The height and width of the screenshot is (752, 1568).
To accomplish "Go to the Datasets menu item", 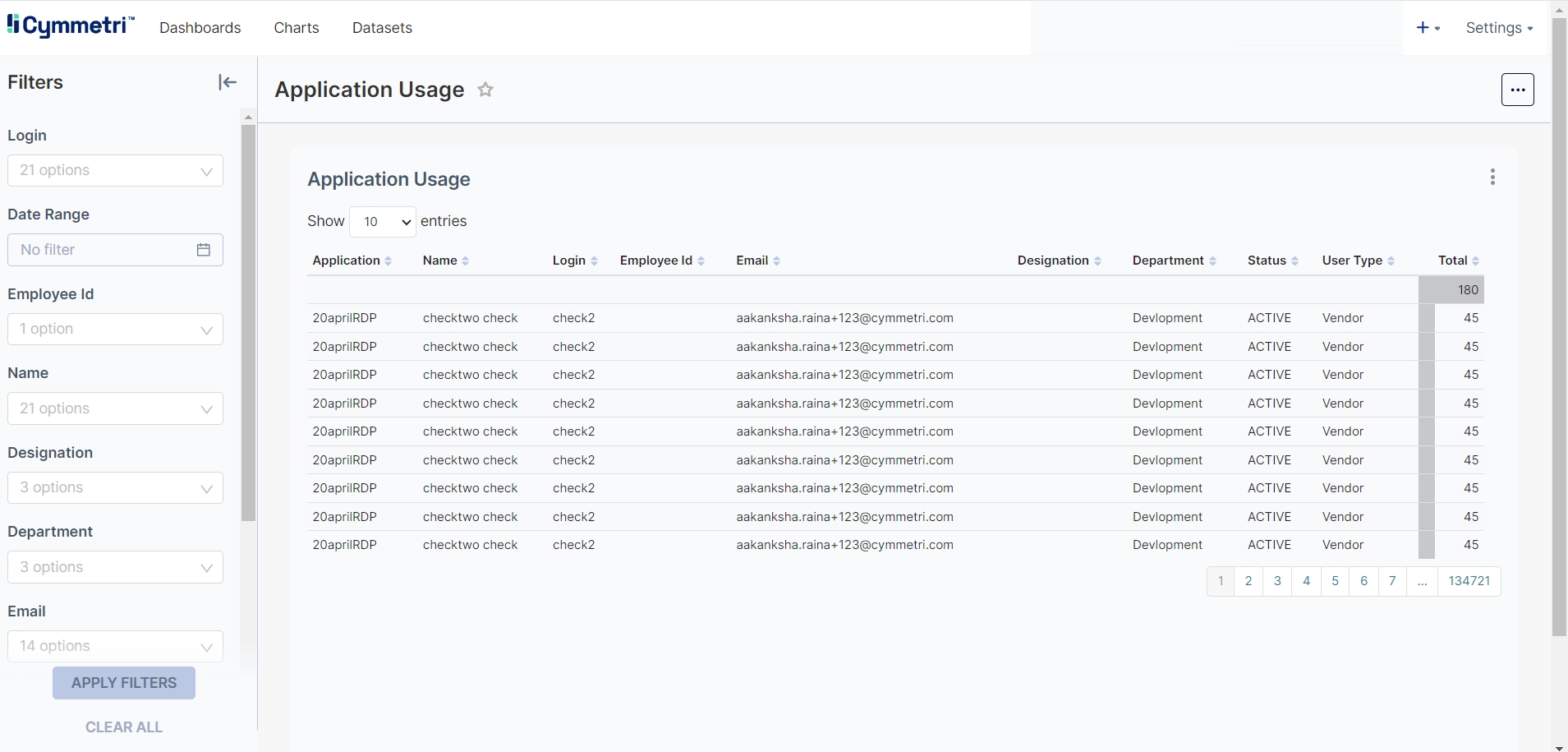I will [382, 28].
